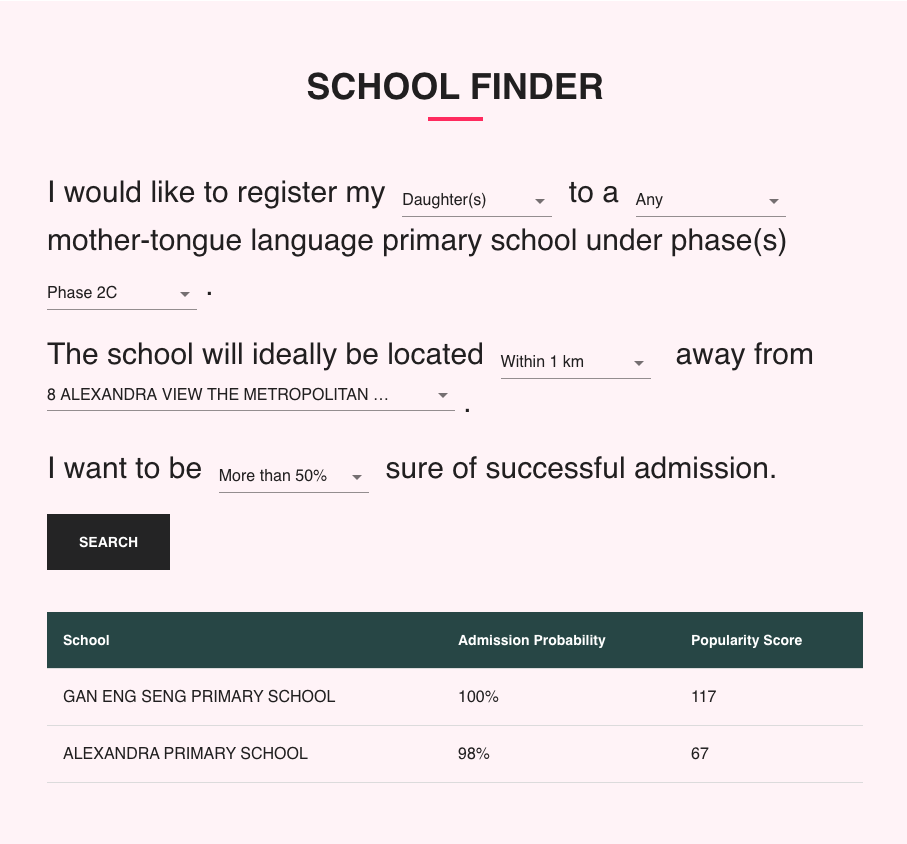Viewport: 907px width, 844px height.
Task: Click the arrow next to Within 1 km
Action: click(x=639, y=363)
